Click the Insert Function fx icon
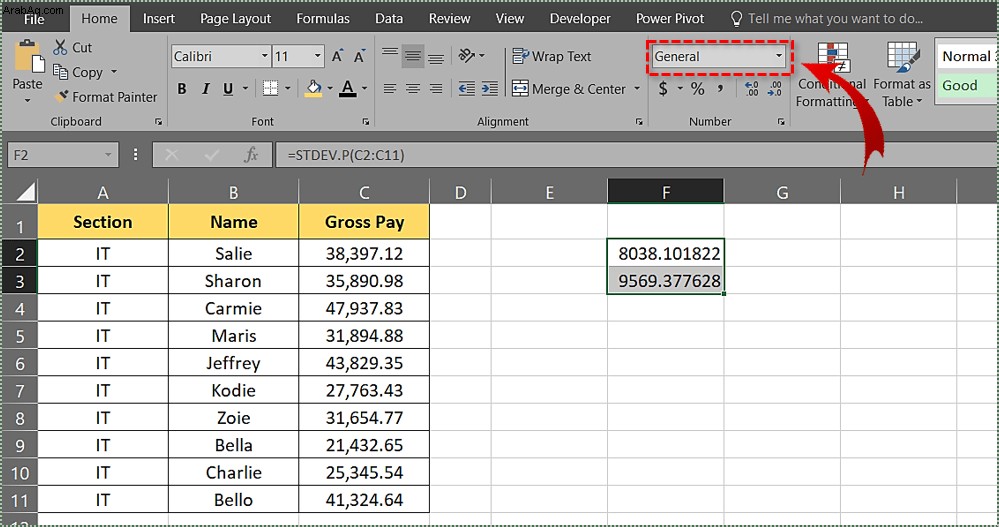 [251, 155]
